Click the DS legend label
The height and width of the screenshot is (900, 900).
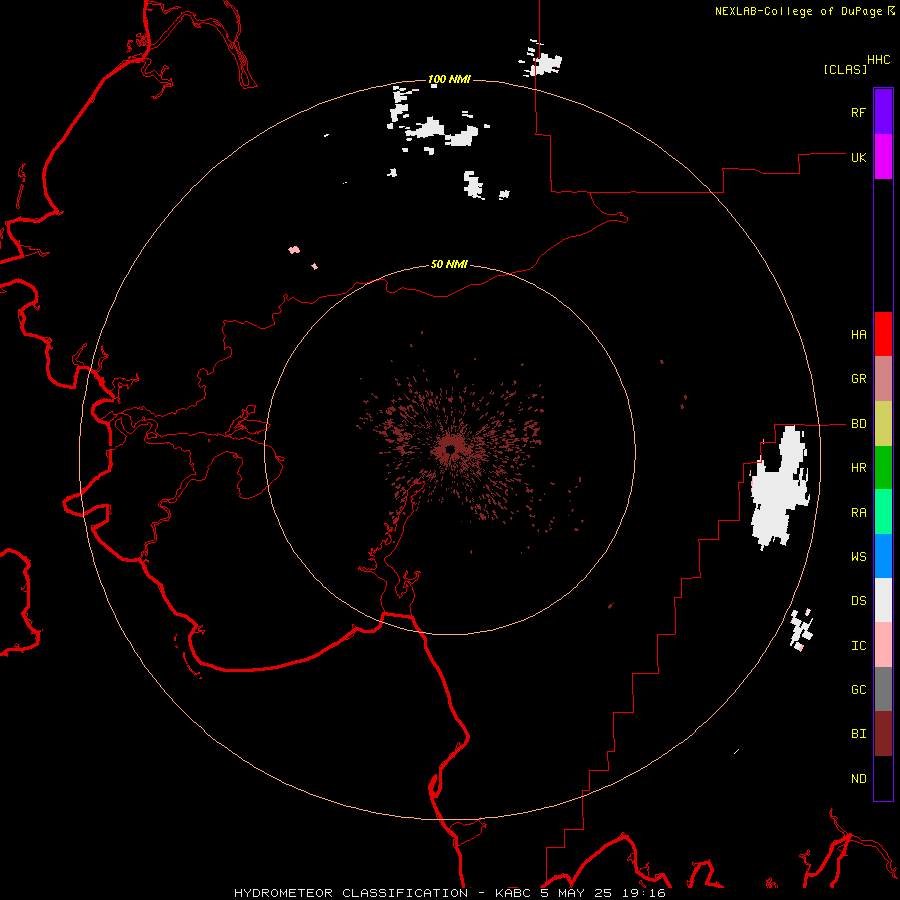coord(858,601)
